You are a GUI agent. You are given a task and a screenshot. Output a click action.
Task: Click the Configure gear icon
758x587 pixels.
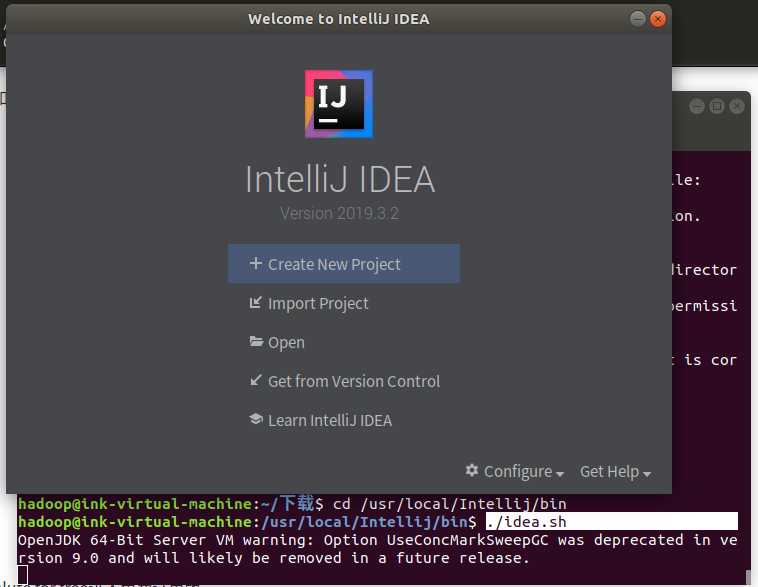[472, 470]
